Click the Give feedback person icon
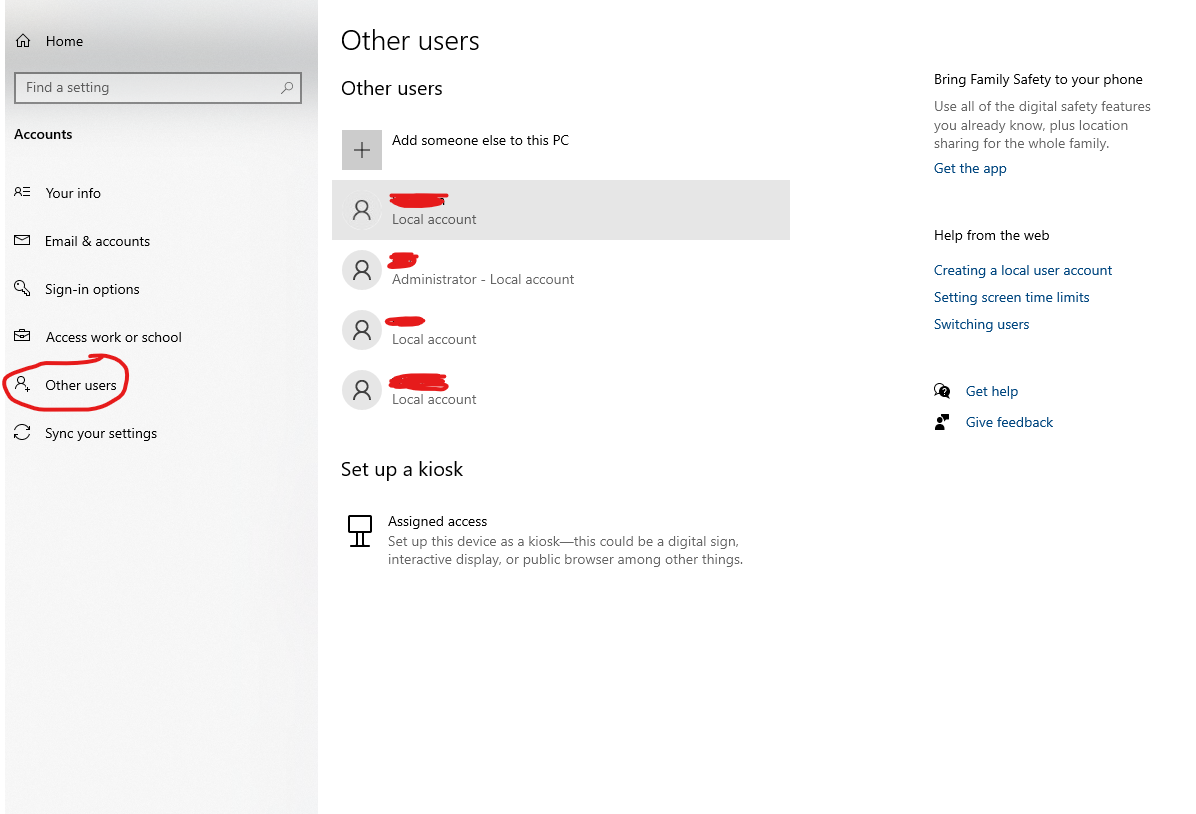The width and height of the screenshot is (1196, 814). [943, 422]
